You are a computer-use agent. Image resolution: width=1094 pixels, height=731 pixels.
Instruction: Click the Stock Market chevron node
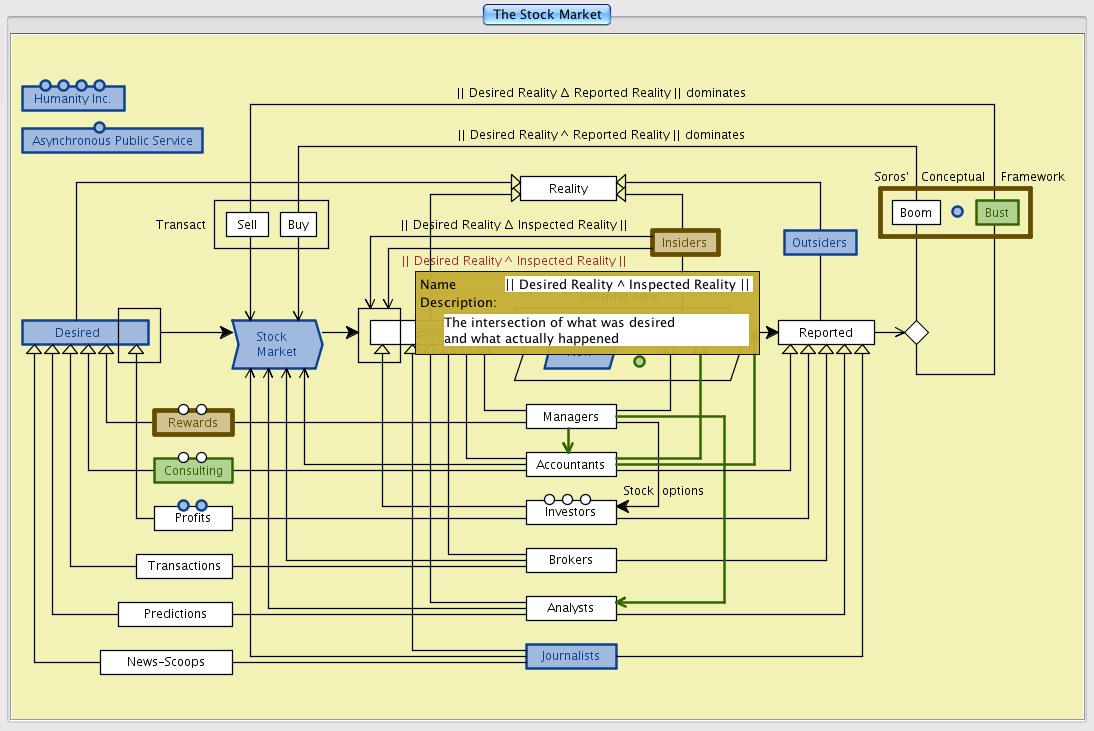point(276,345)
